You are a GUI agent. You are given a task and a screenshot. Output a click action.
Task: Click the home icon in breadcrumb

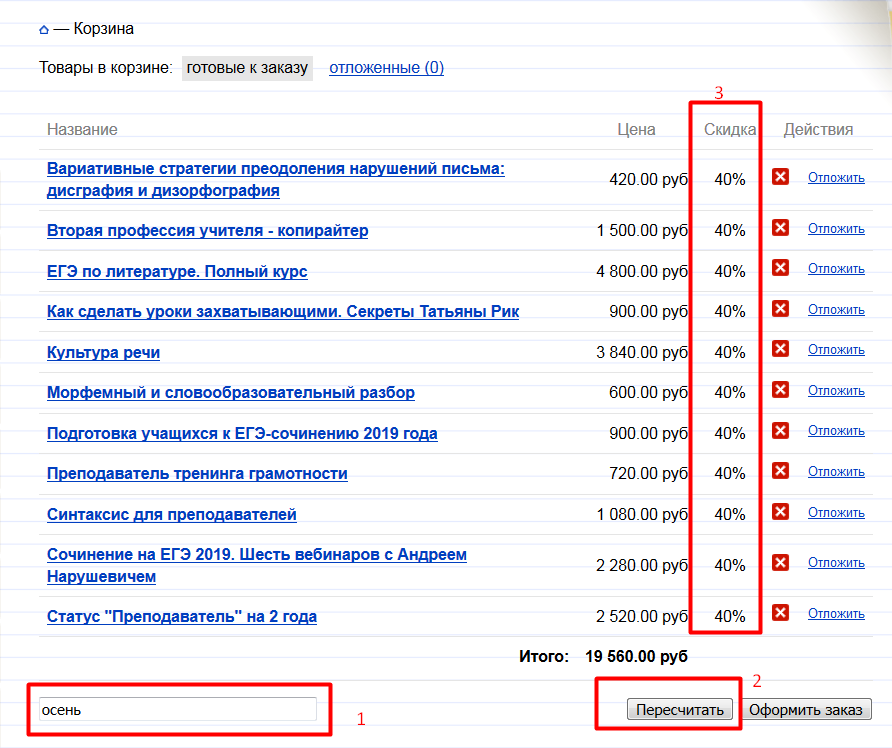tap(44, 30)
